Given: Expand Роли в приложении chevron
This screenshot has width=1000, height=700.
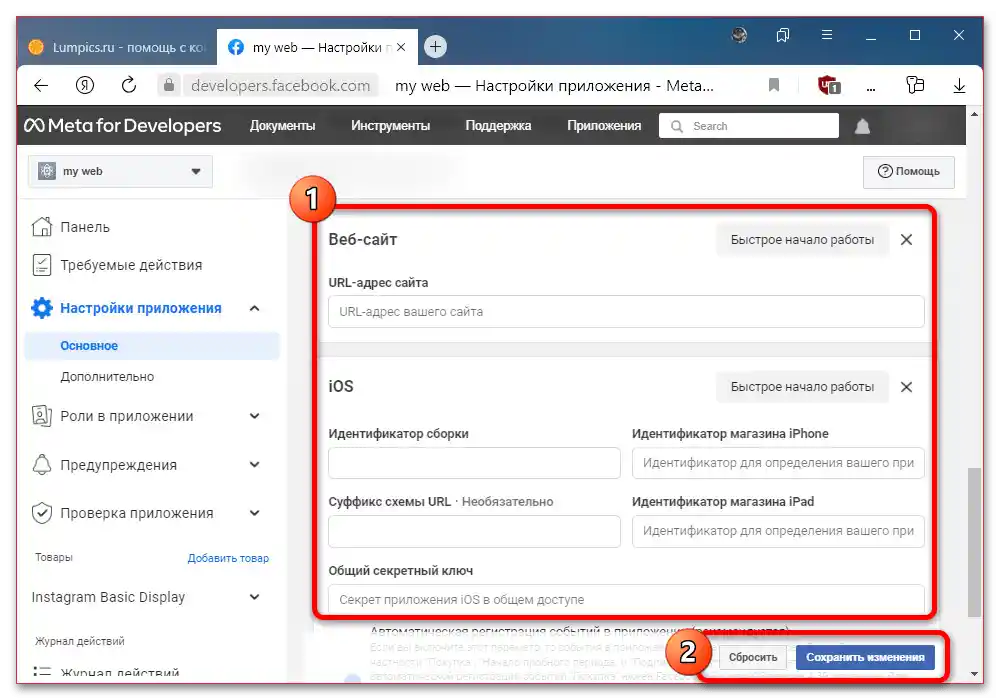Looking at the screenshot, I should [x=254, y=416].
